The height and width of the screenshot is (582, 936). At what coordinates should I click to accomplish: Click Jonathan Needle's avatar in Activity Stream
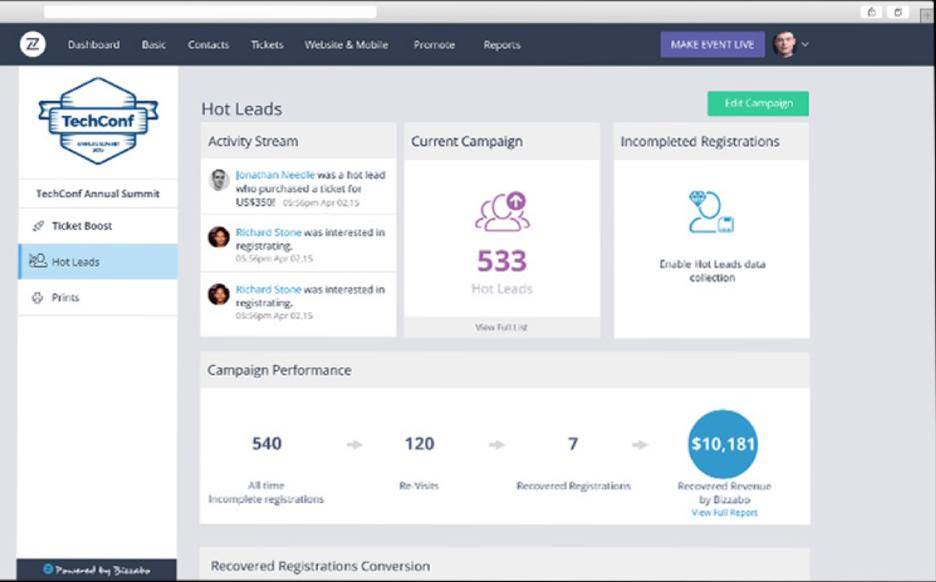pos(219,180)
